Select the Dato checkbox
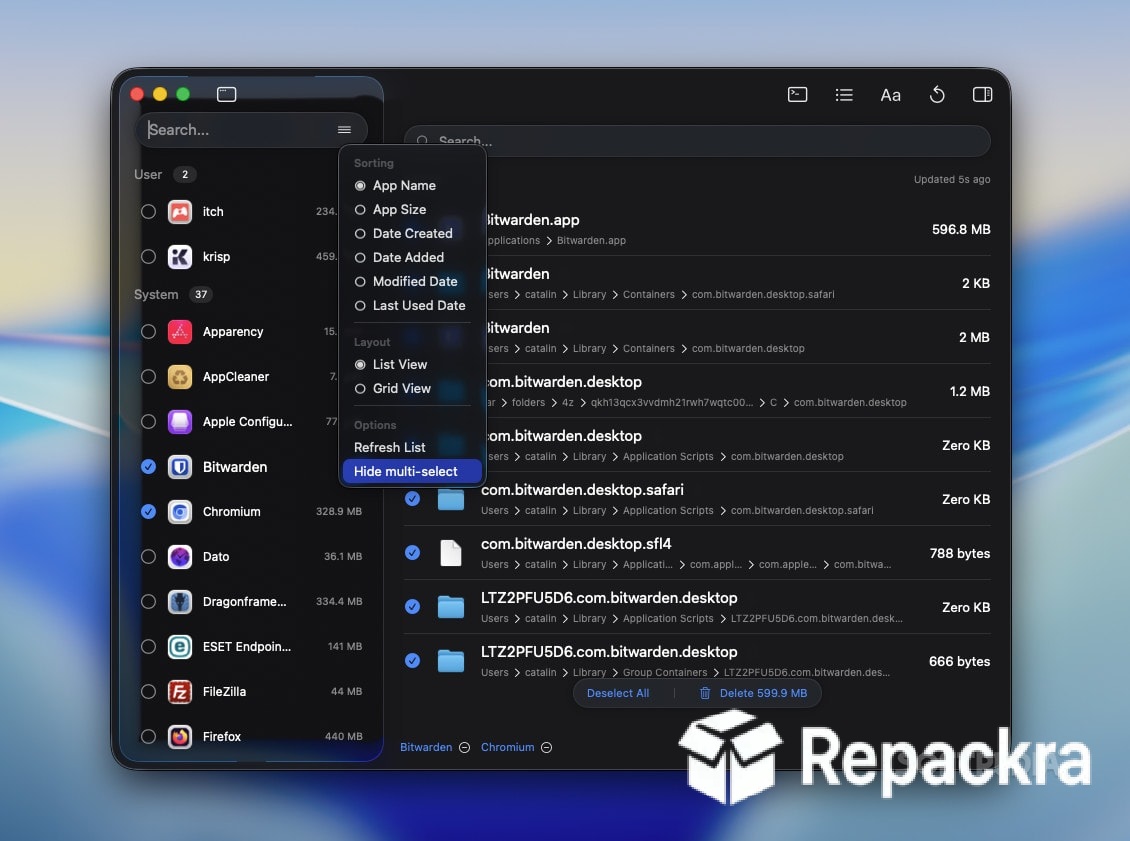1130x841 pixels. tap(148, 556)
